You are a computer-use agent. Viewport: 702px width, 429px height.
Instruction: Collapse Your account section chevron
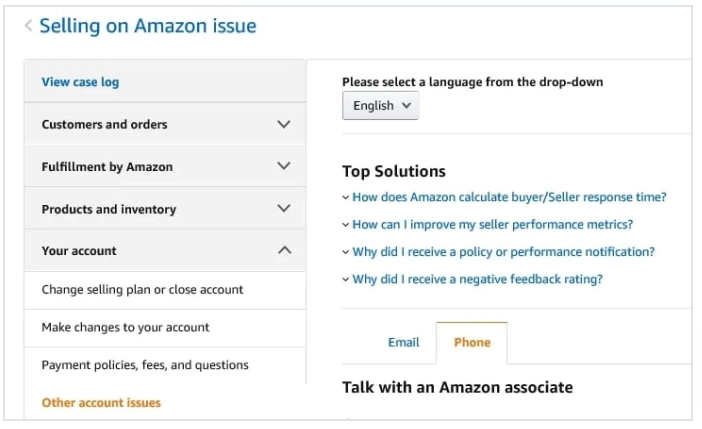point(284,250)
